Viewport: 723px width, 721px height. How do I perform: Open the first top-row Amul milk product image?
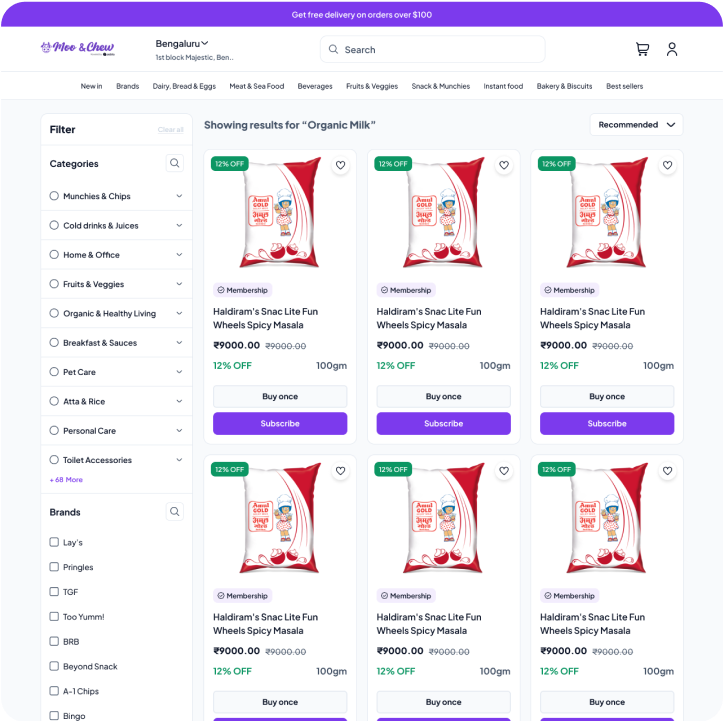pos(280,212)
